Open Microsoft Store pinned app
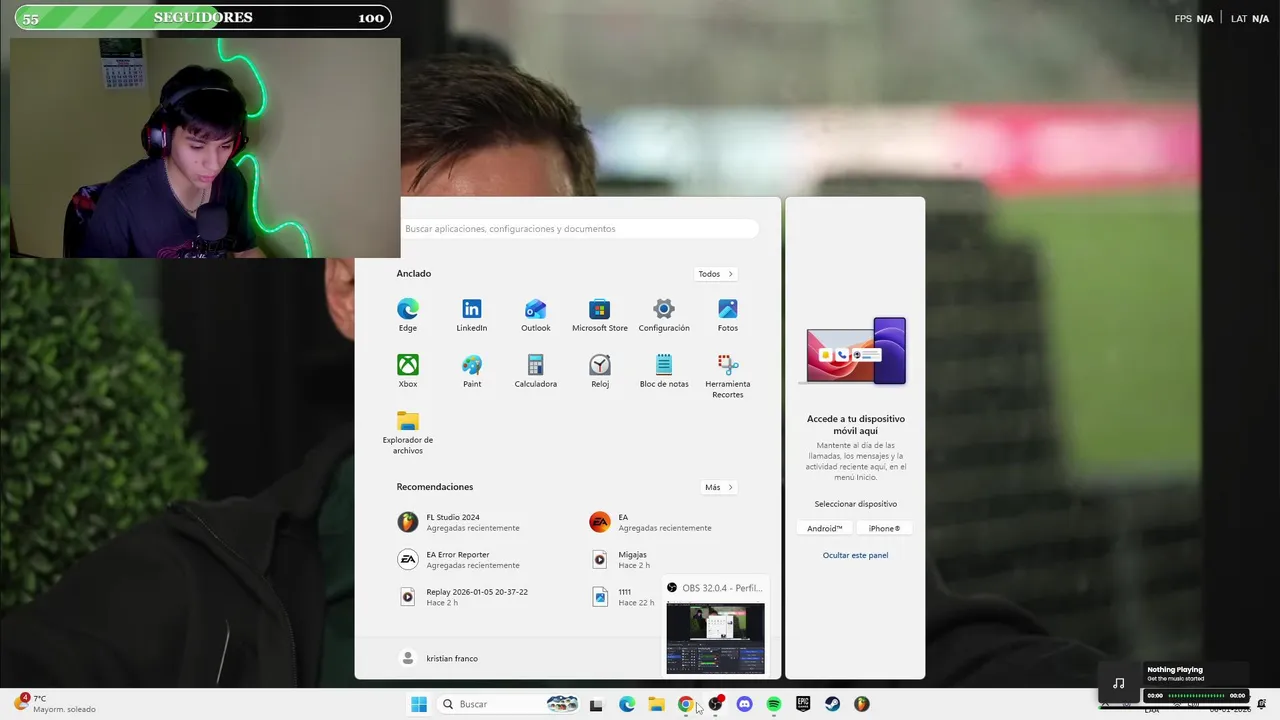This screenshot has height=720, width=1280. (600, 315)
